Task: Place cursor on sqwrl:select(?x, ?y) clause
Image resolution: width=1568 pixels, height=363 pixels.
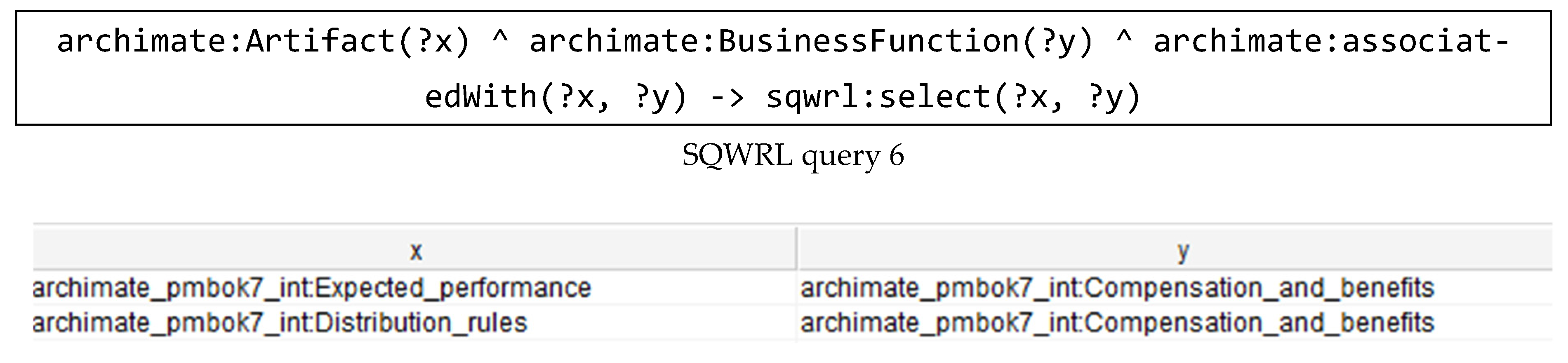Action: pyautogui.click(x=953, y=97)
